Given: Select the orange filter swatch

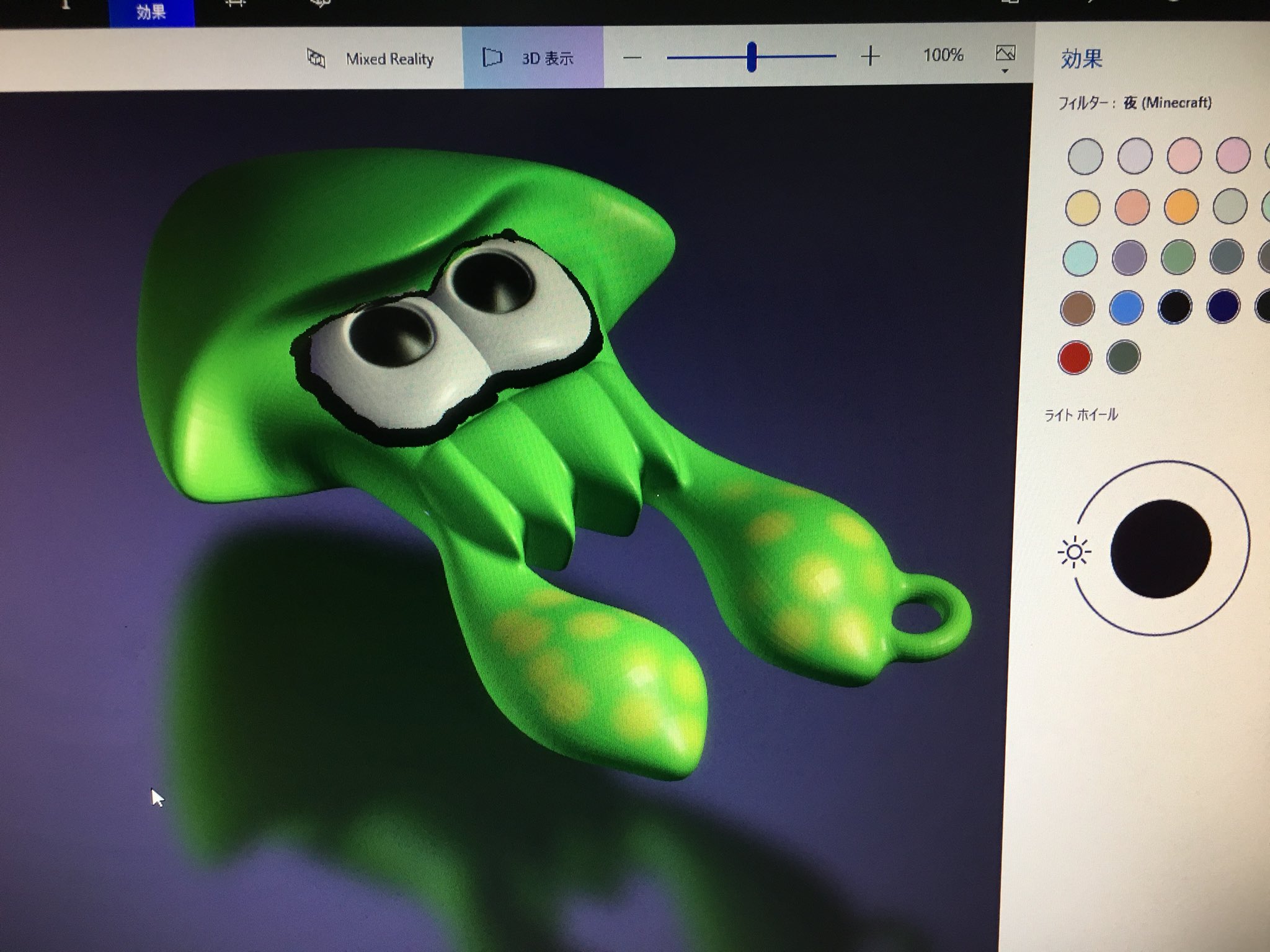Looking at the screenshot, I should coord(1181,206).
